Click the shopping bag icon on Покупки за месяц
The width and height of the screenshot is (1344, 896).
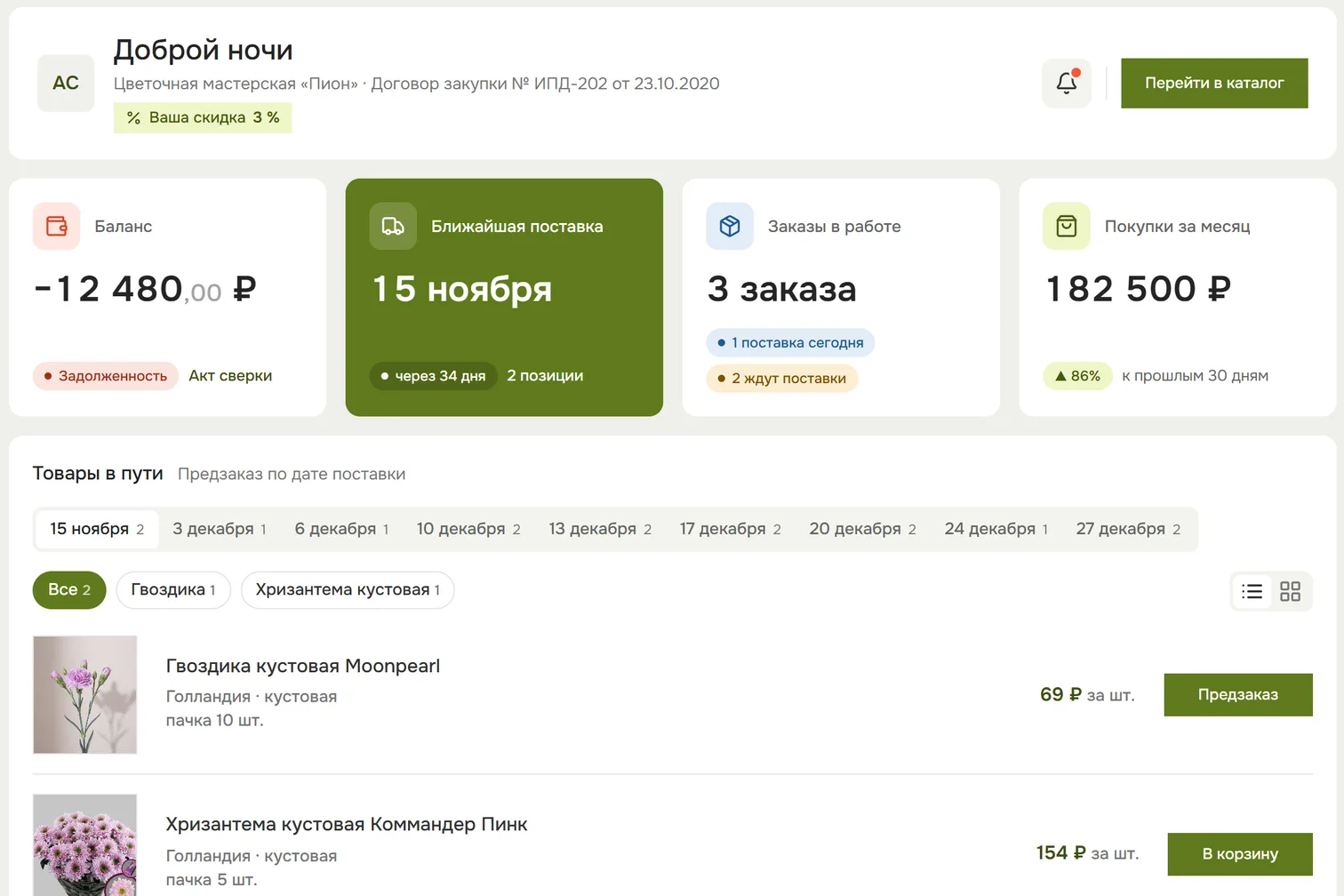point(1067,226)
